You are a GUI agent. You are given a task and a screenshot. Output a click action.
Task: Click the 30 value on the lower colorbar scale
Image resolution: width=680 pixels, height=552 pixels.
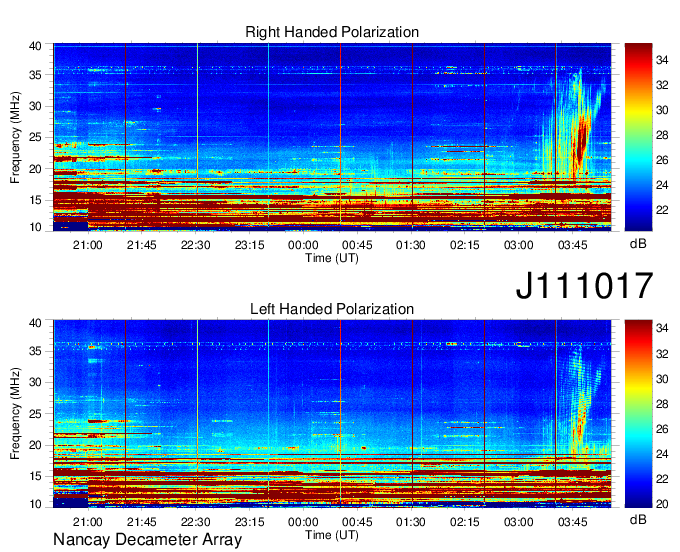click(x=662, y=379)
